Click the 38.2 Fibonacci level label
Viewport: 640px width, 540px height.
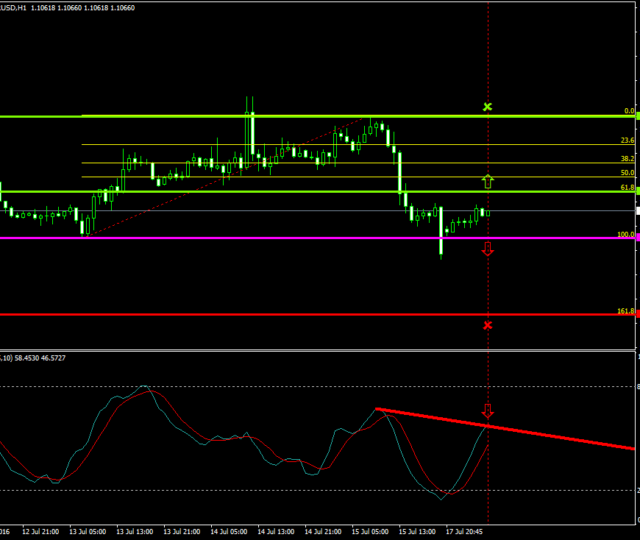627,159
